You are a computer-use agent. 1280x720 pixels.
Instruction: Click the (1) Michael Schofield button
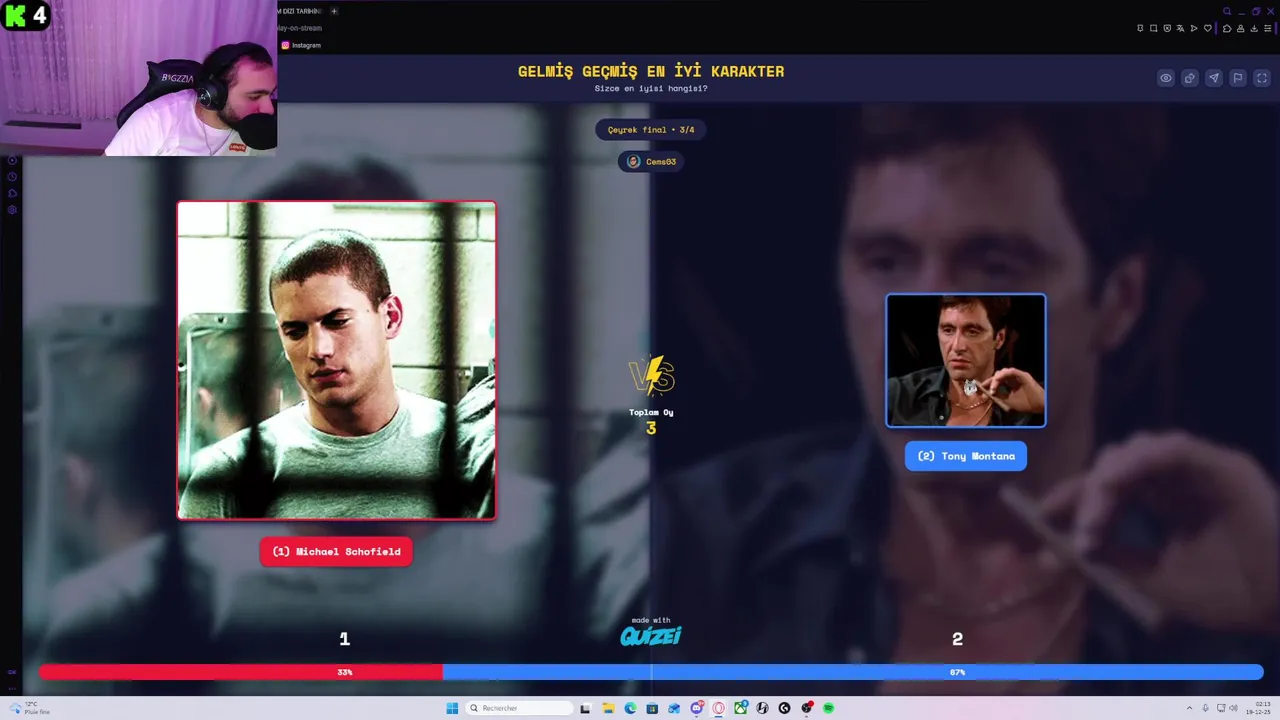[336, 552]
